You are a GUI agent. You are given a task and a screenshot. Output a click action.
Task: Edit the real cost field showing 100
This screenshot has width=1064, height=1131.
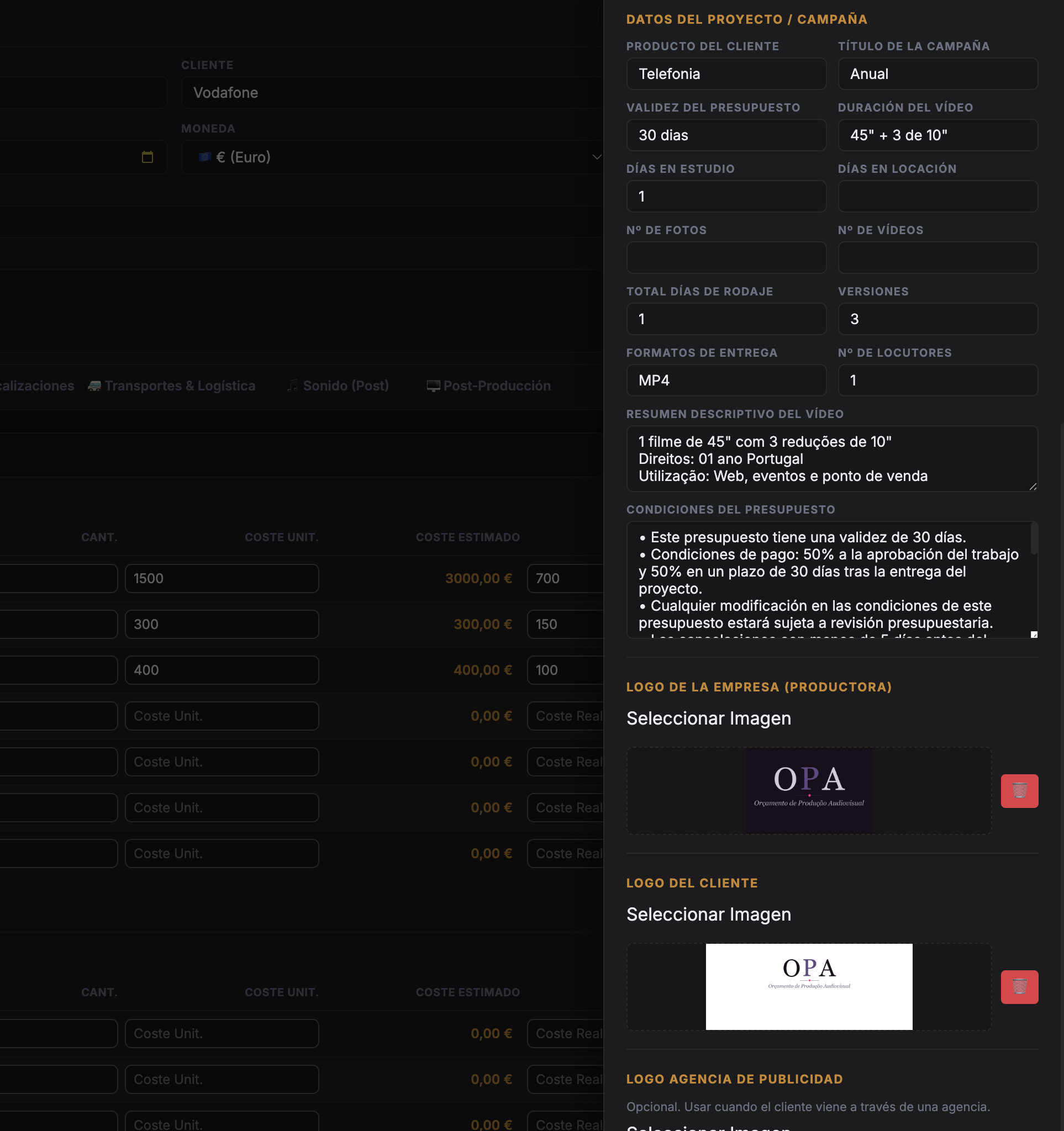(x=565, y=670)
